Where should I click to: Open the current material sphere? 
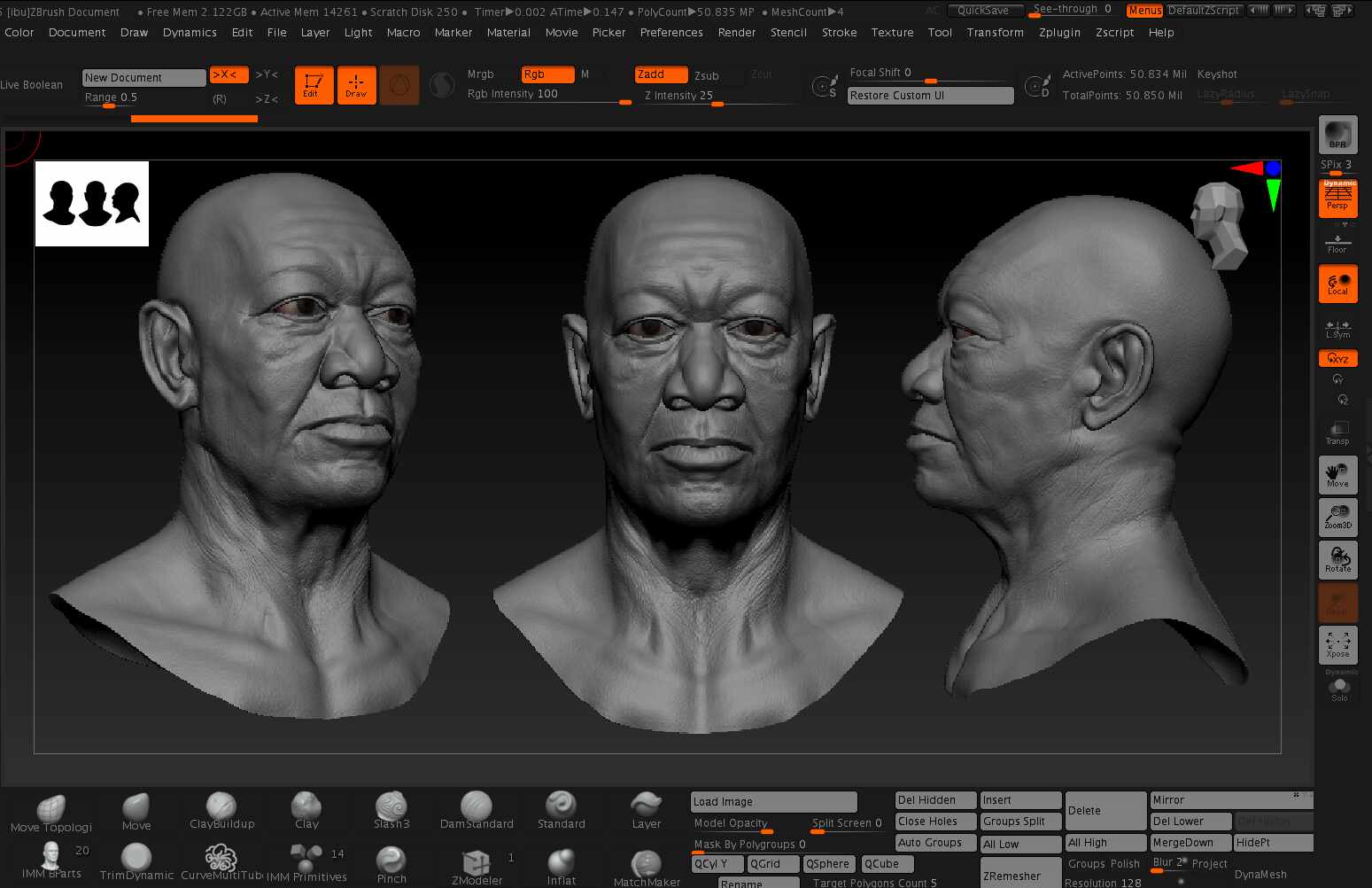[x=441, y=84]
